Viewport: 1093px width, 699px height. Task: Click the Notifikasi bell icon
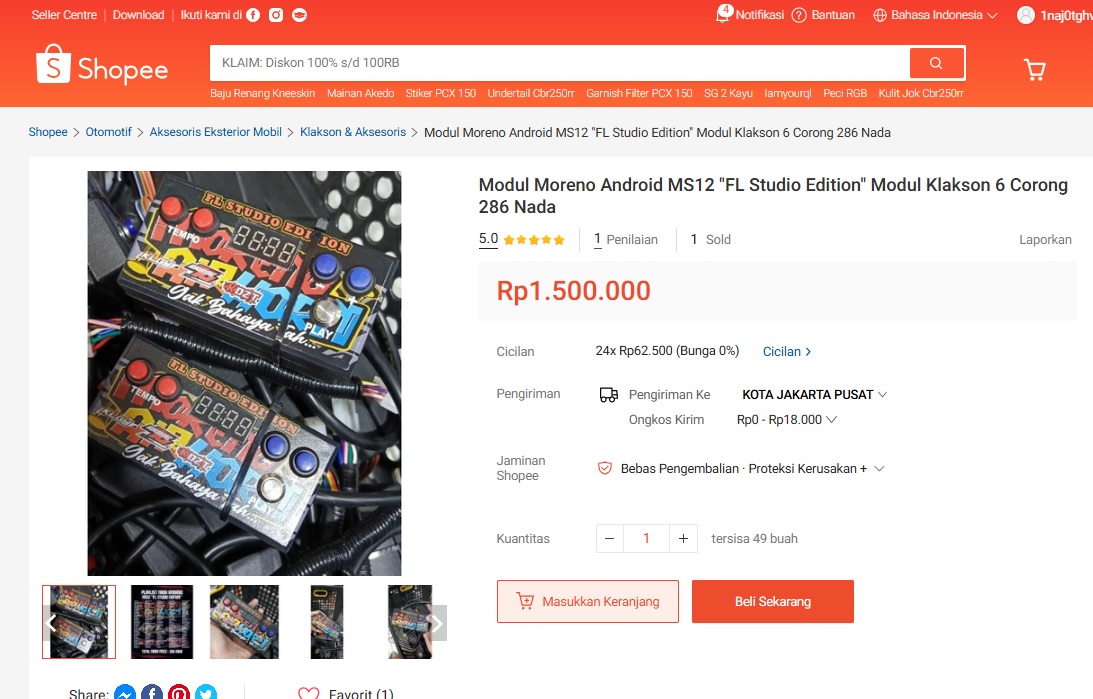tap(723, 15)
